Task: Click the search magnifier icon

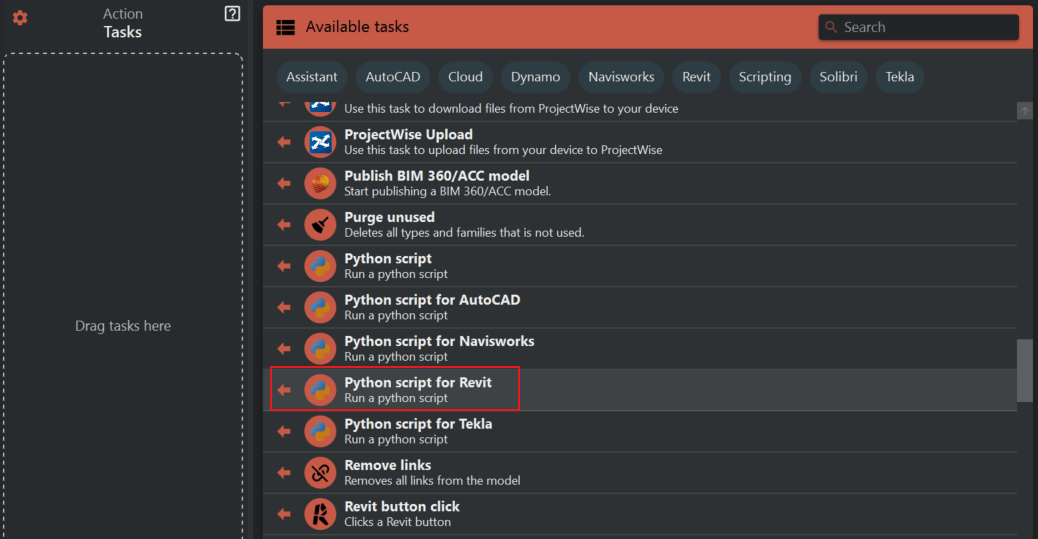Action: pos(831,27)
